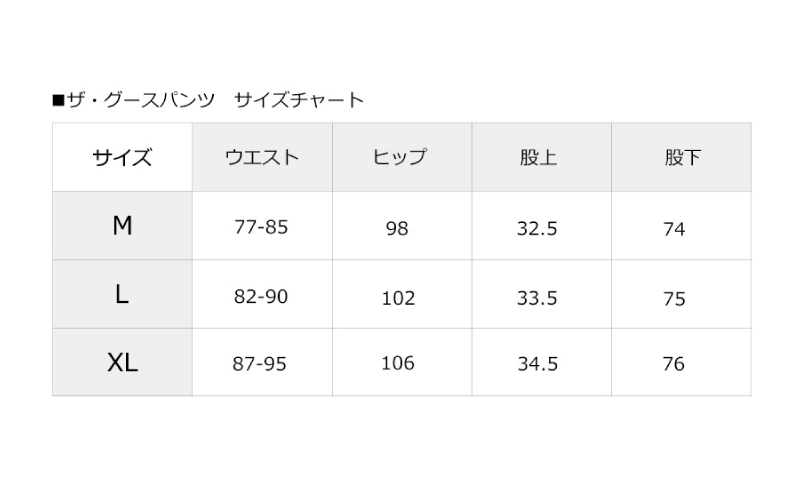Click waist value 77-85
Viewport: 800px width, 480px height.
pos(261,227)
